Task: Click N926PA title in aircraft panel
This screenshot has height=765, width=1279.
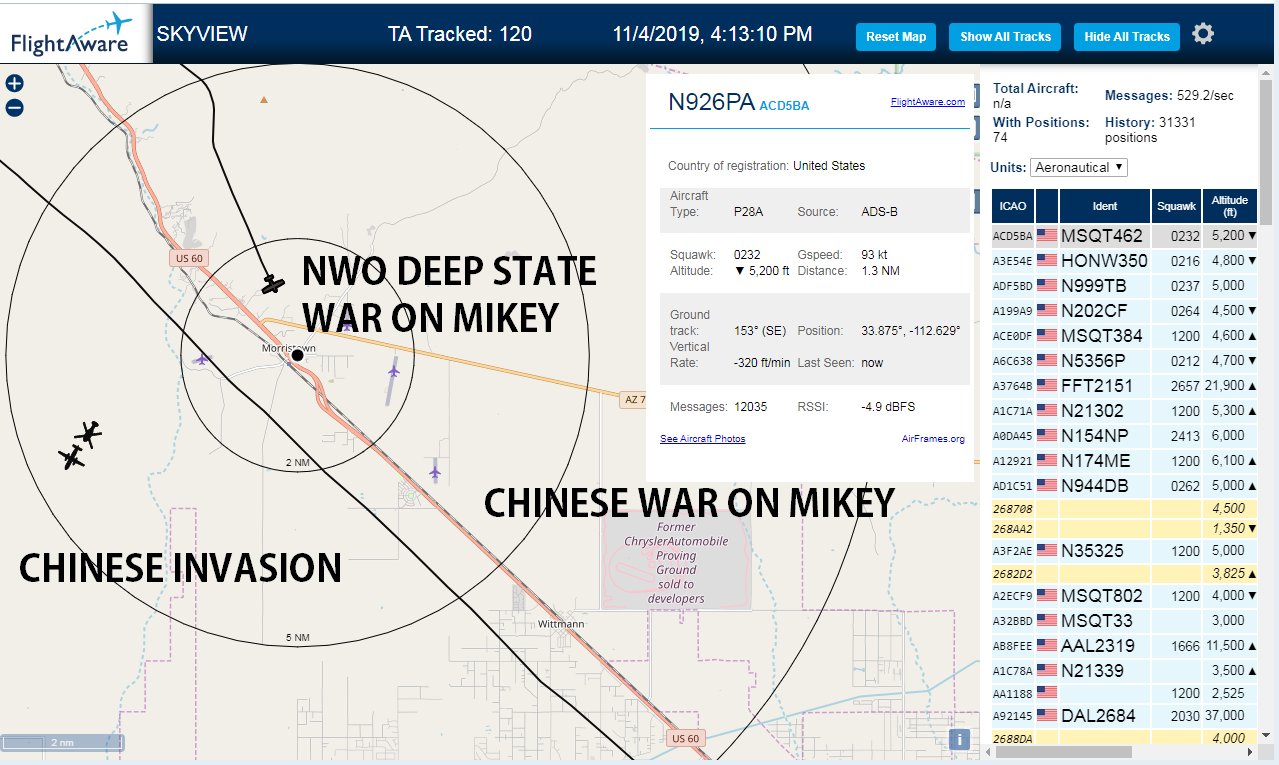Action: tap(712, 103)
